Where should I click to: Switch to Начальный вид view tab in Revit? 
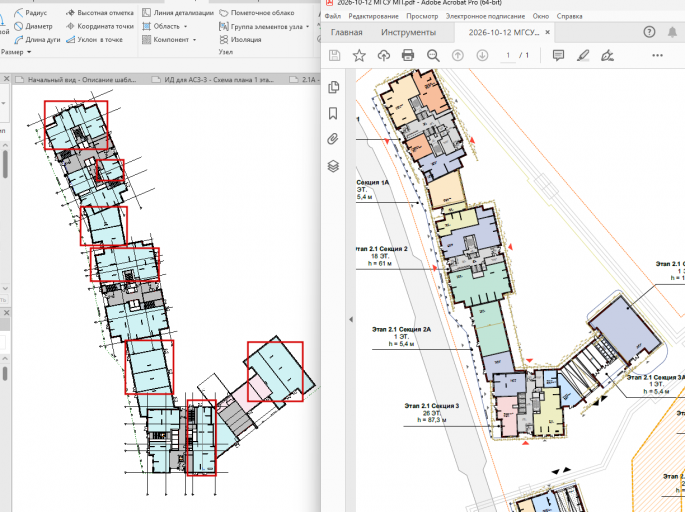click(x=77, y=80)
